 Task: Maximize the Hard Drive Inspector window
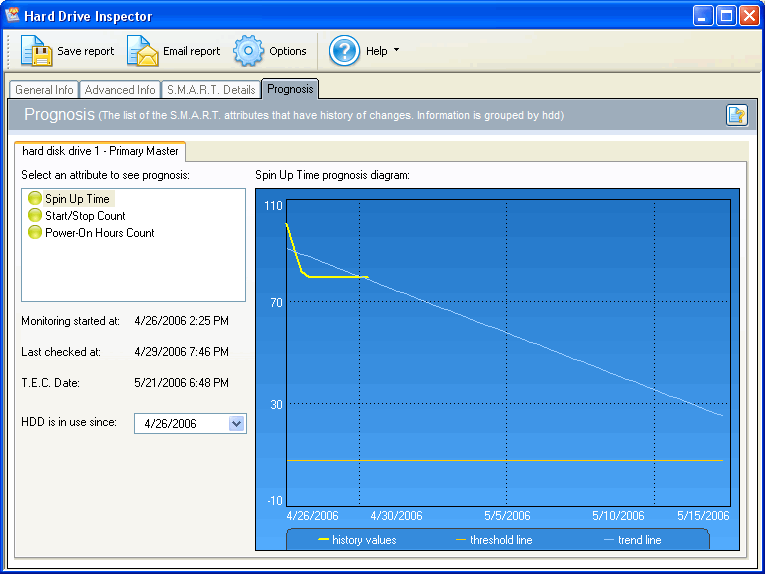[x=726, y=16]
